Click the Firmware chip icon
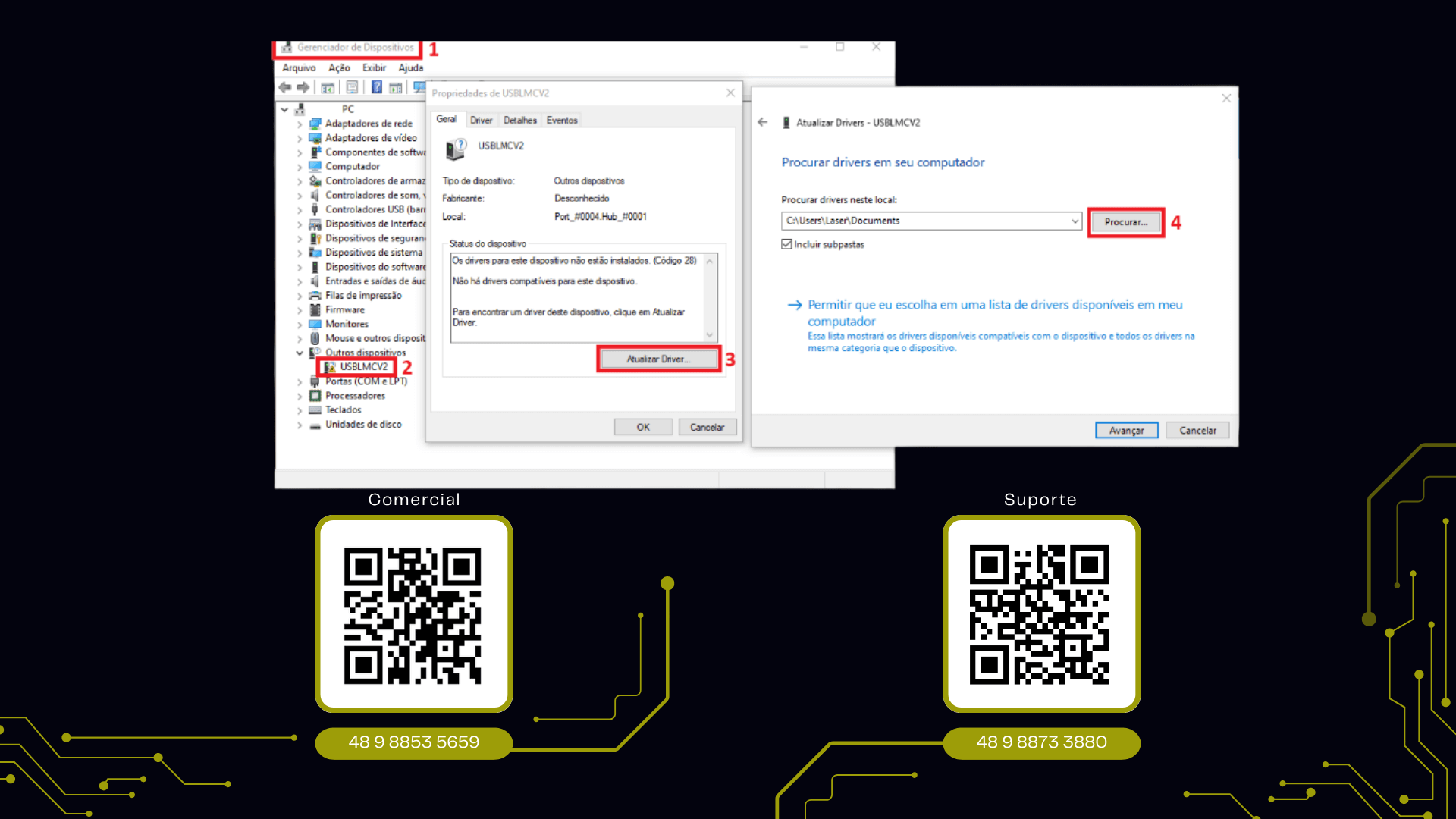Screen dimensions: 1456x819 (x=315, y=310)
